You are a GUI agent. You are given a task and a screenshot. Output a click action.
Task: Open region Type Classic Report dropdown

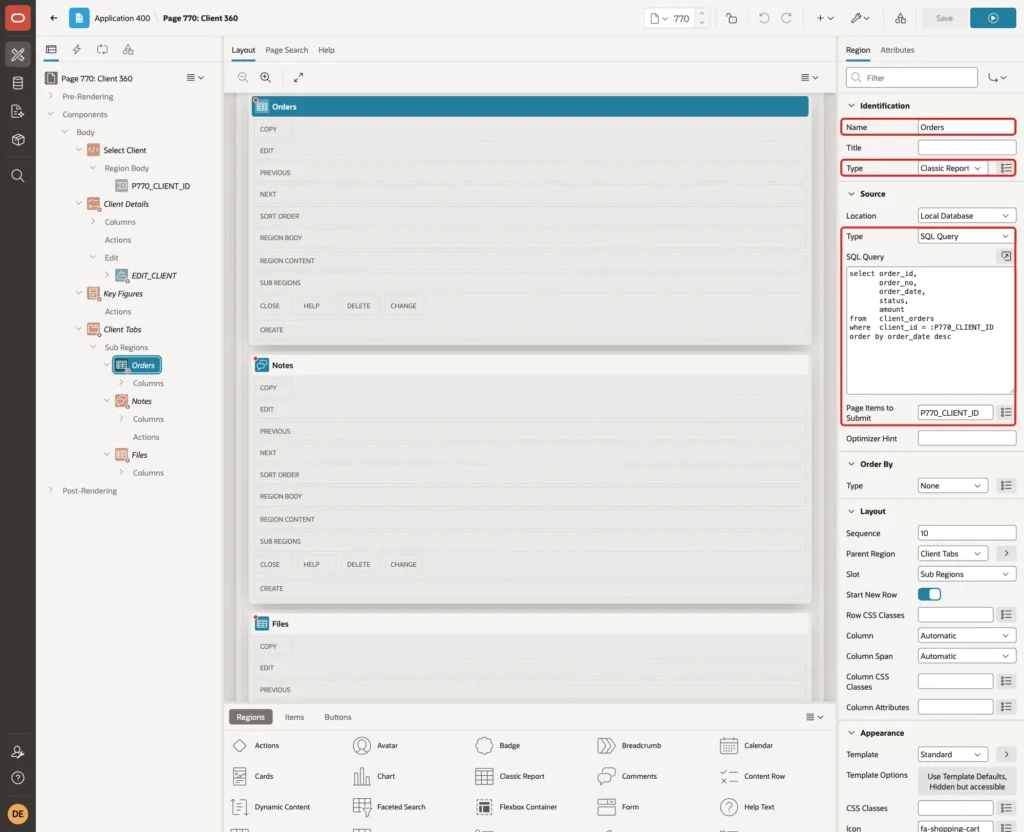click(952, 168)
